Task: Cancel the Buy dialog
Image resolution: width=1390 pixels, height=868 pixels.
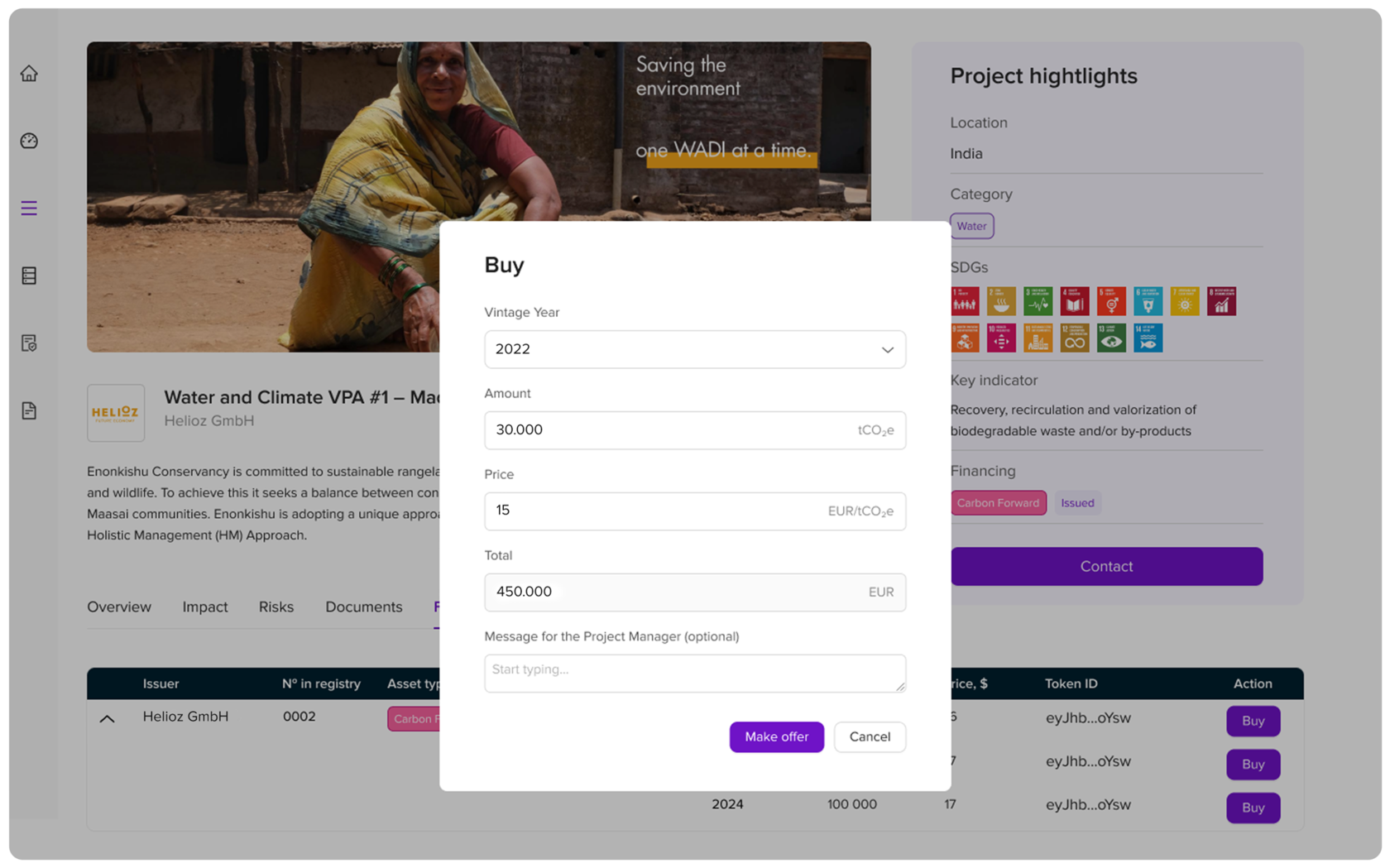Action: (x=870, y=736)
